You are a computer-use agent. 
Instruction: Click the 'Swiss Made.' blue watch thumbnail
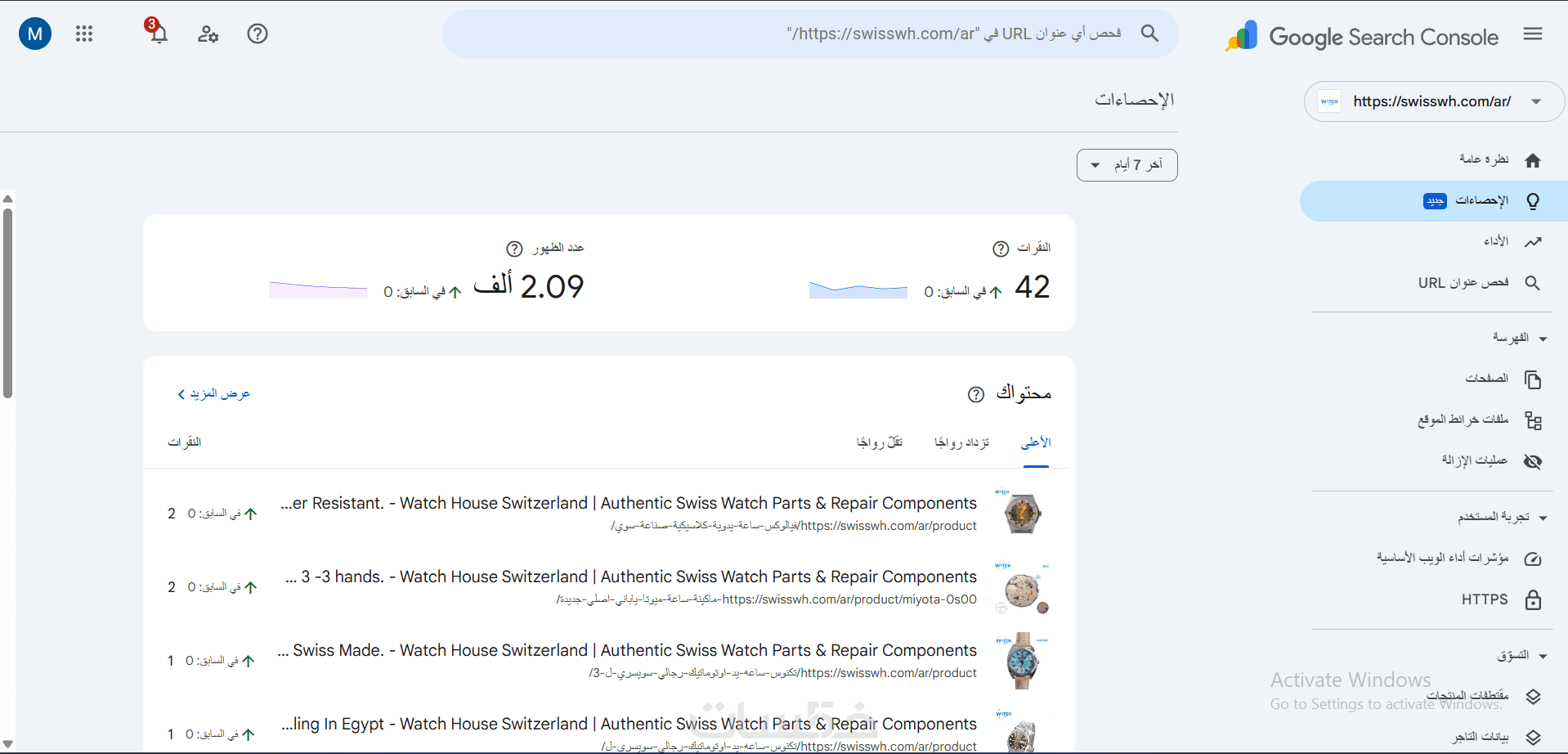click(x=1022, y=660)
